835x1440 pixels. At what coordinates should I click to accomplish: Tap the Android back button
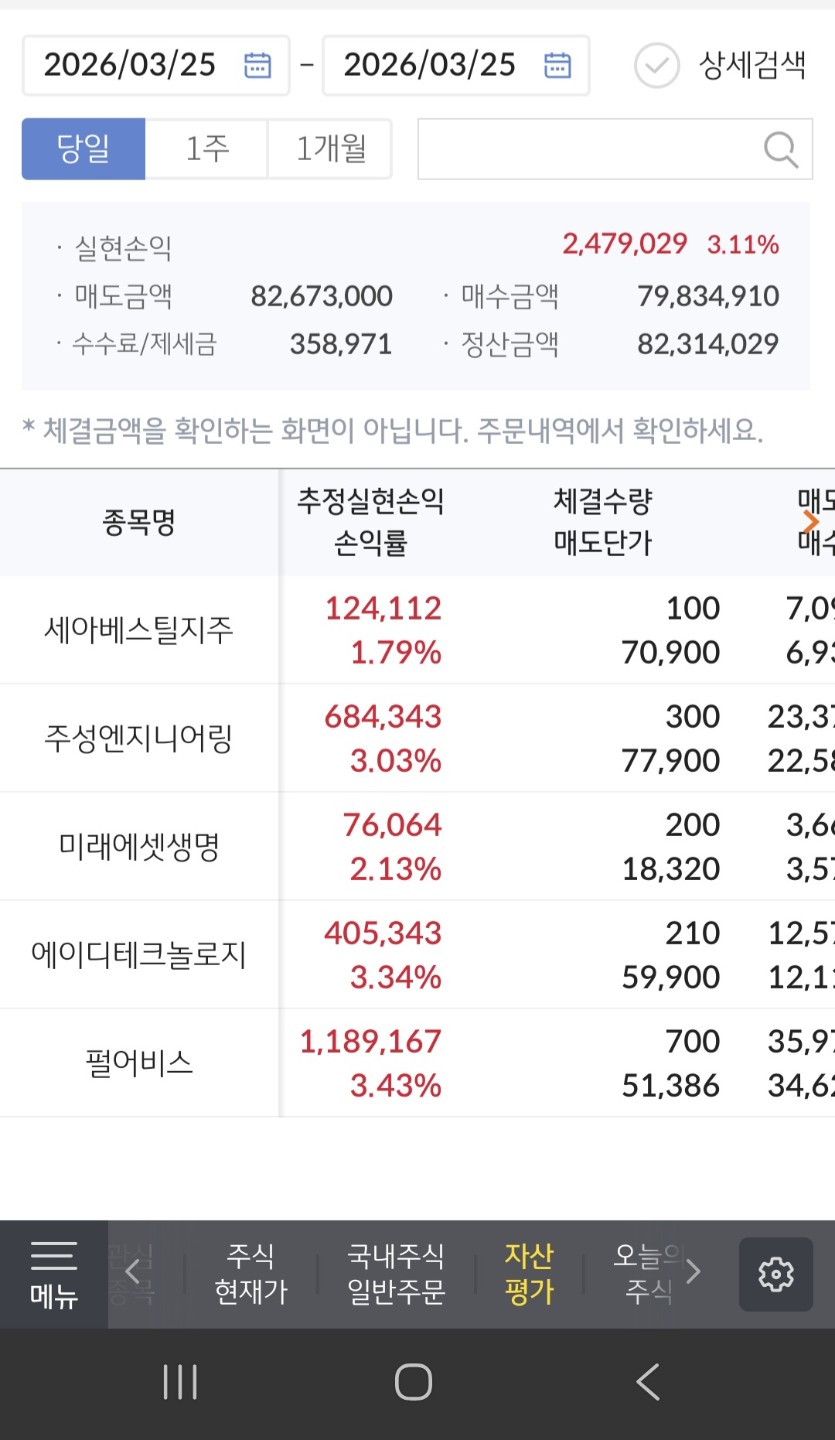(647, 1383)
